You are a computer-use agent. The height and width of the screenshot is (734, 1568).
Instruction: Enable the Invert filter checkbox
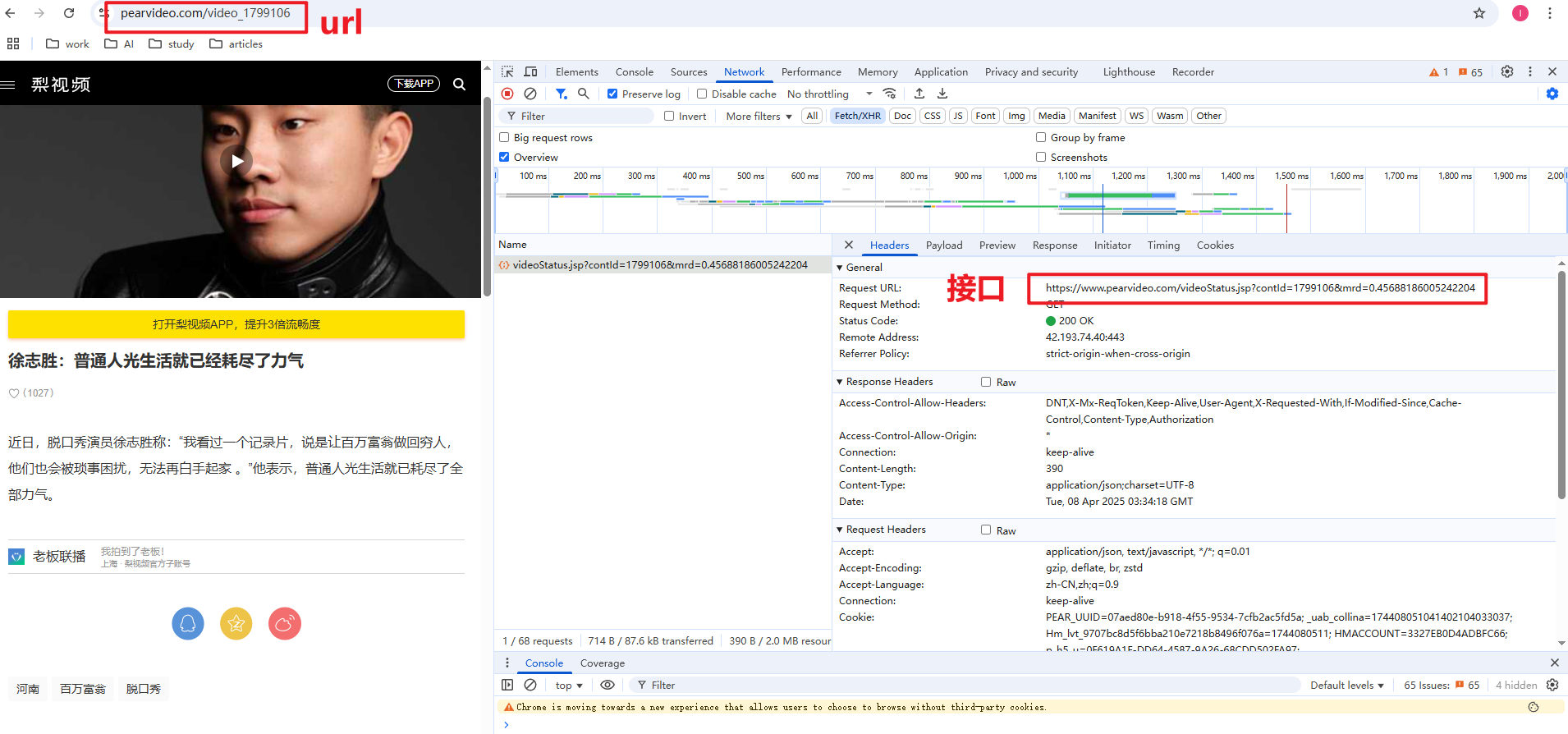coord(669,116)
